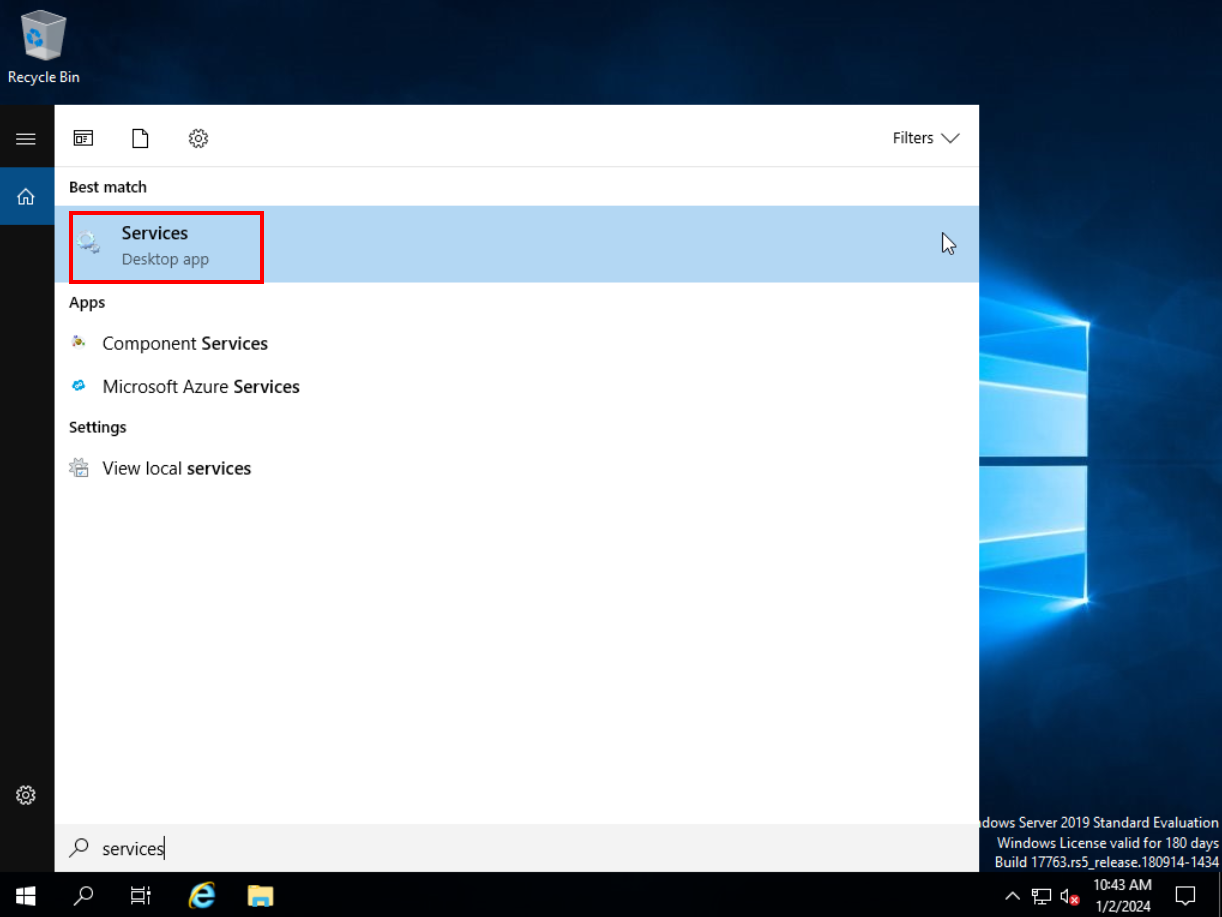Click the muted volume speaker icon

point(1069,895)
